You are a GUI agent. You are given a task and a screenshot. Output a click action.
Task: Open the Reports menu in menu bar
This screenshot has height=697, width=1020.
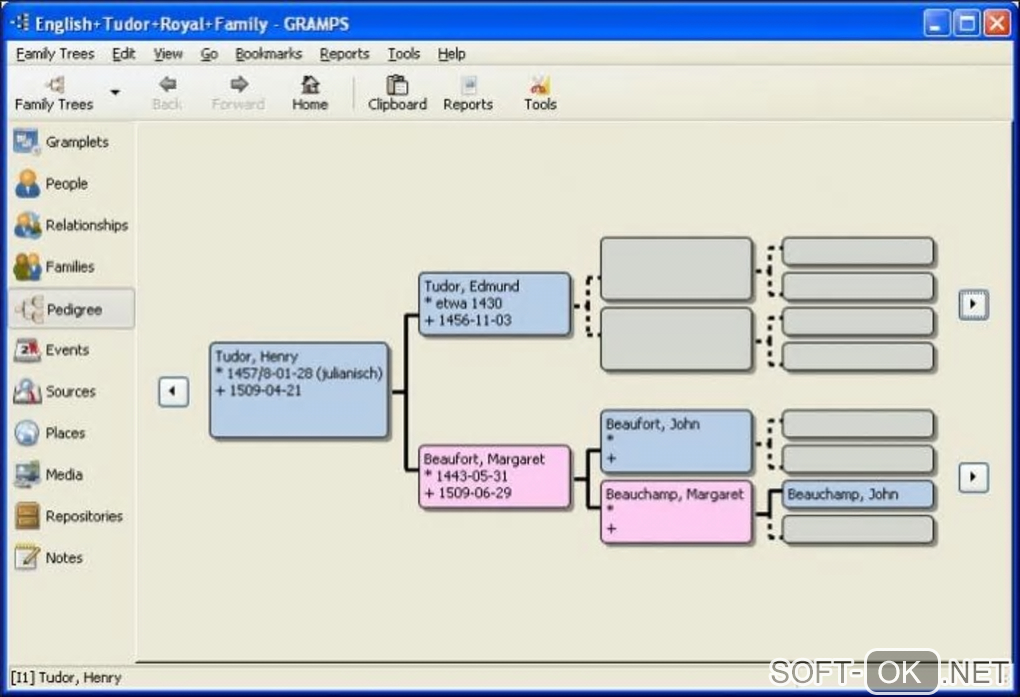click(344, 54)
